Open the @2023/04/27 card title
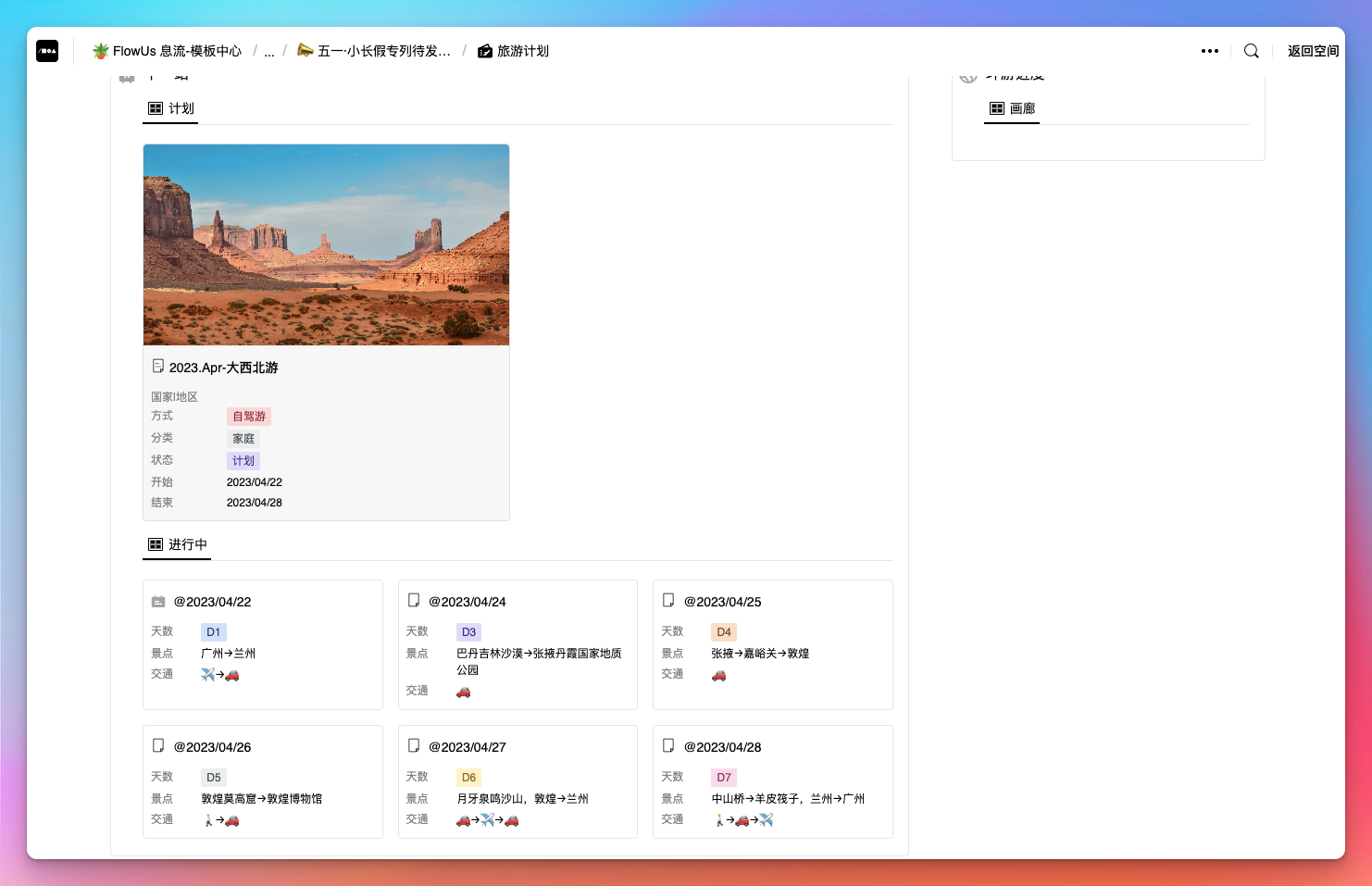1372x886 pixels. pos(468,747)
